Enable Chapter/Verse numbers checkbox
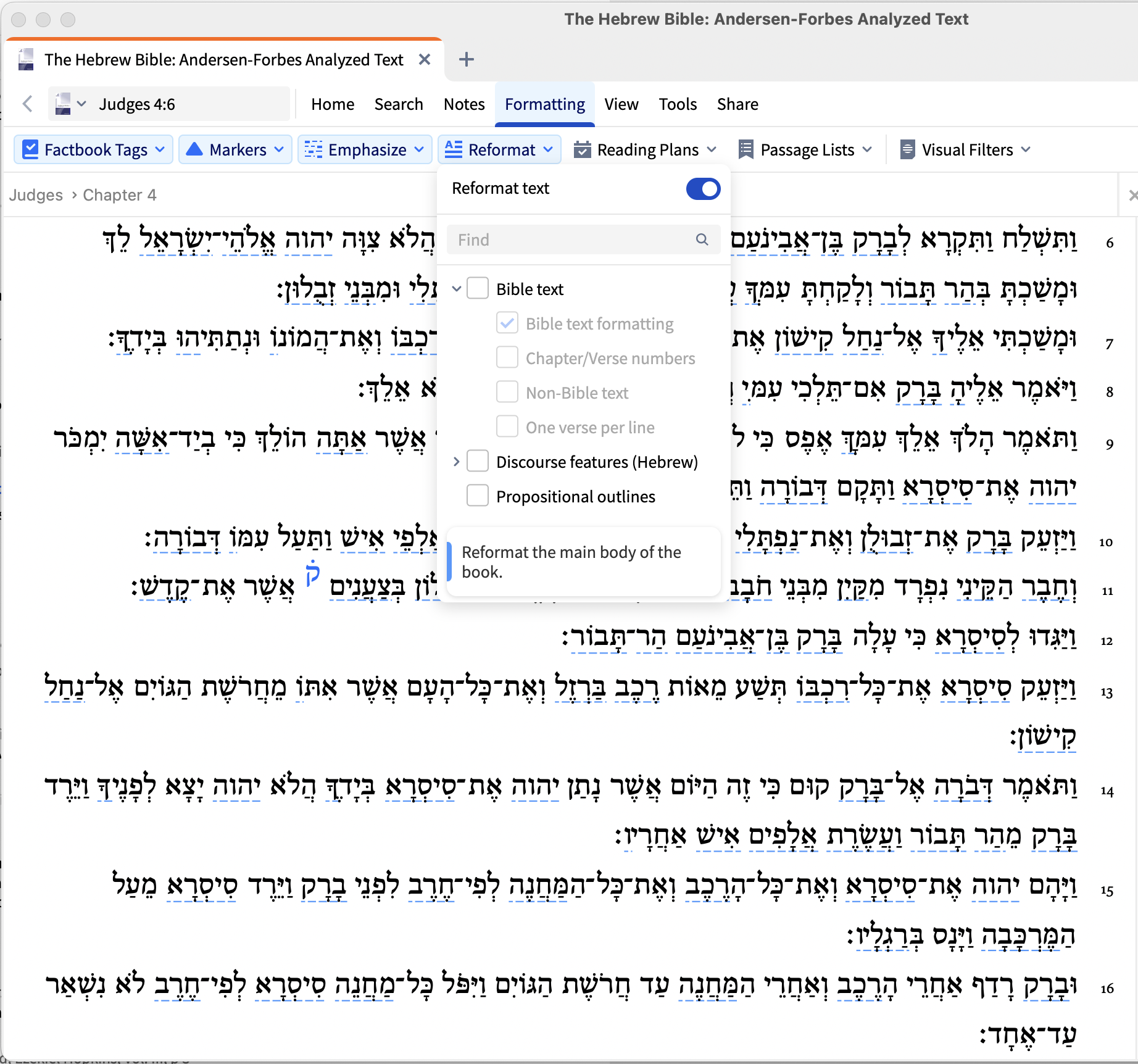1138x1064 pixels. point(507,357)
